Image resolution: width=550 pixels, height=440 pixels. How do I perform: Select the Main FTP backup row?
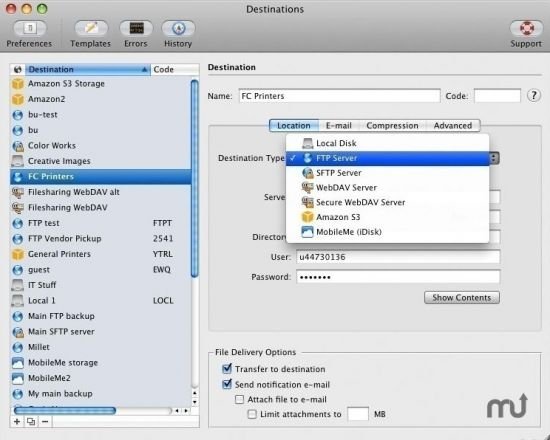pos(101,316)
